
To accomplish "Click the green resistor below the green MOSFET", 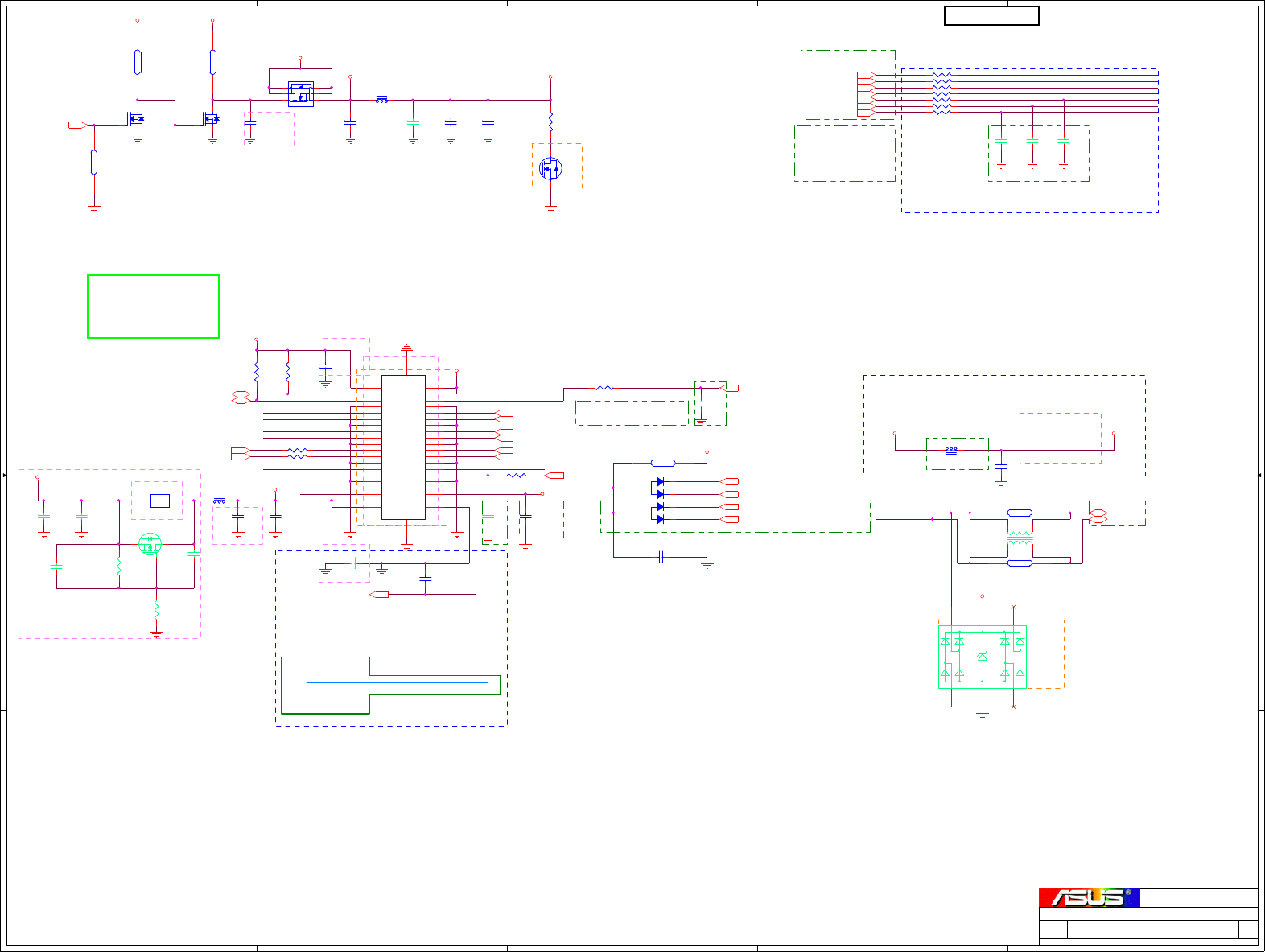I will (156, 610).
